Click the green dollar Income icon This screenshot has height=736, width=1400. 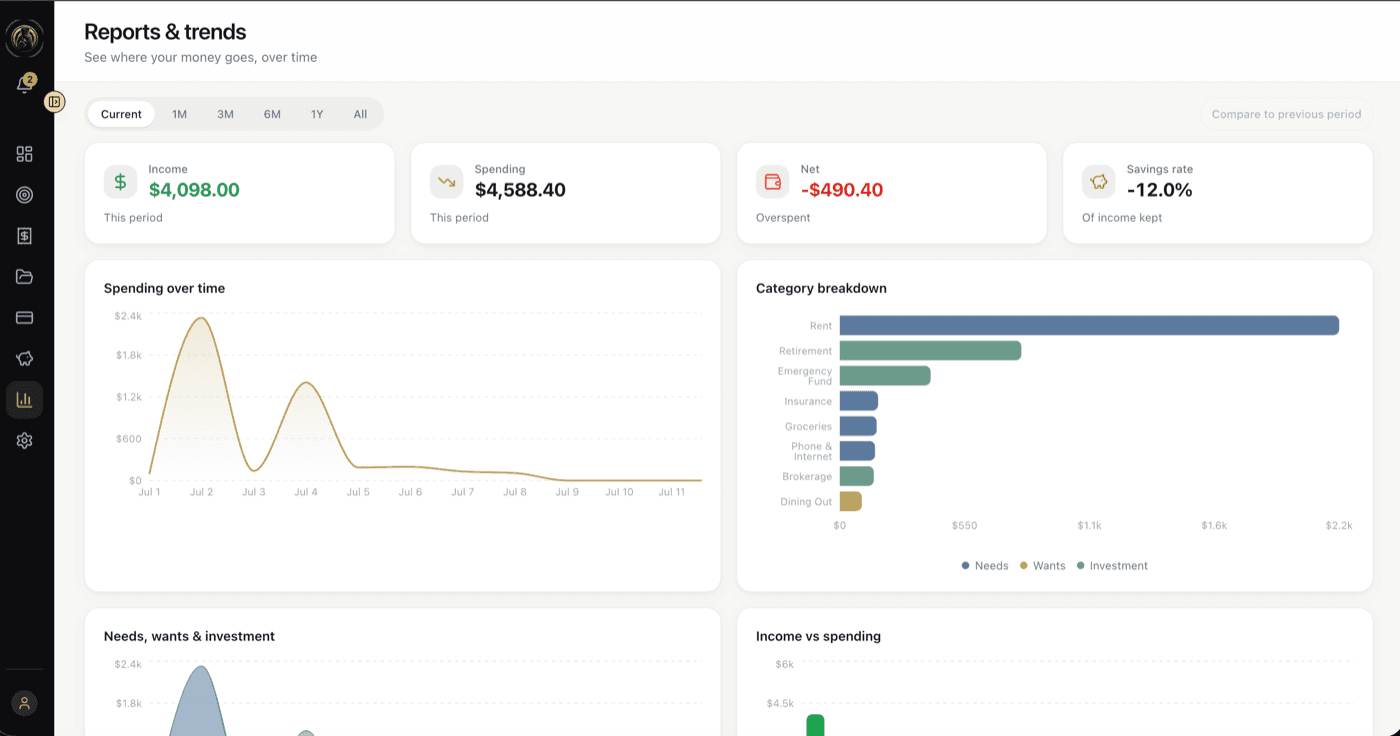coord(120,182)
